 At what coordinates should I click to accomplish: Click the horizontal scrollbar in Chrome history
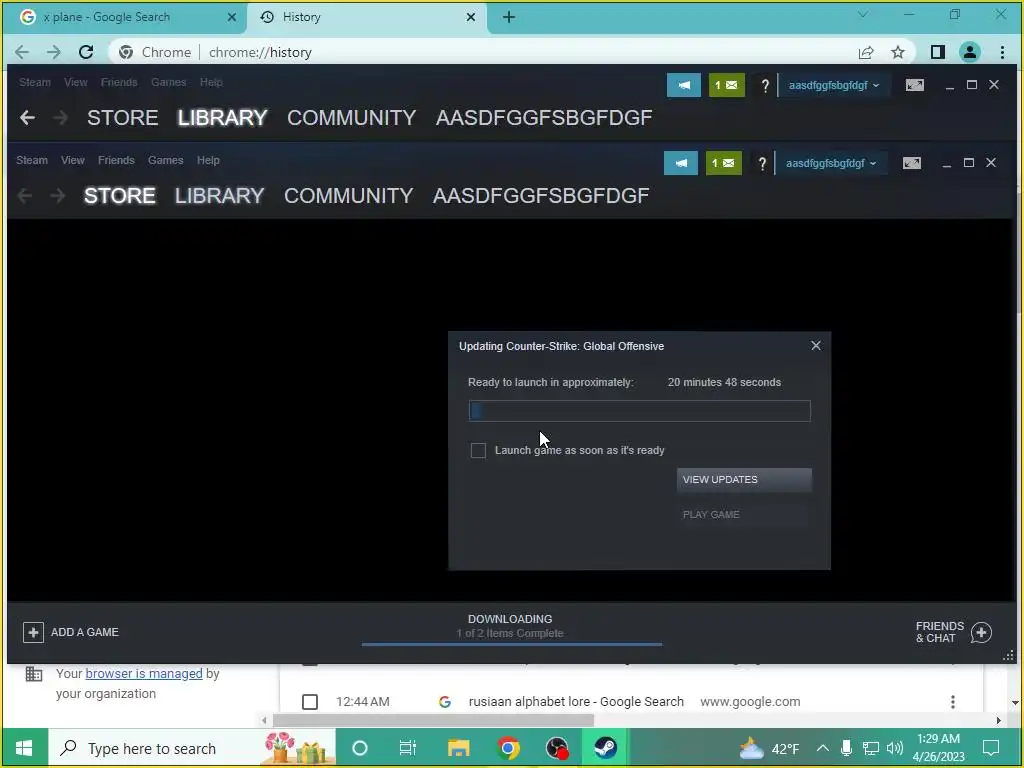[x=433, y=720]
